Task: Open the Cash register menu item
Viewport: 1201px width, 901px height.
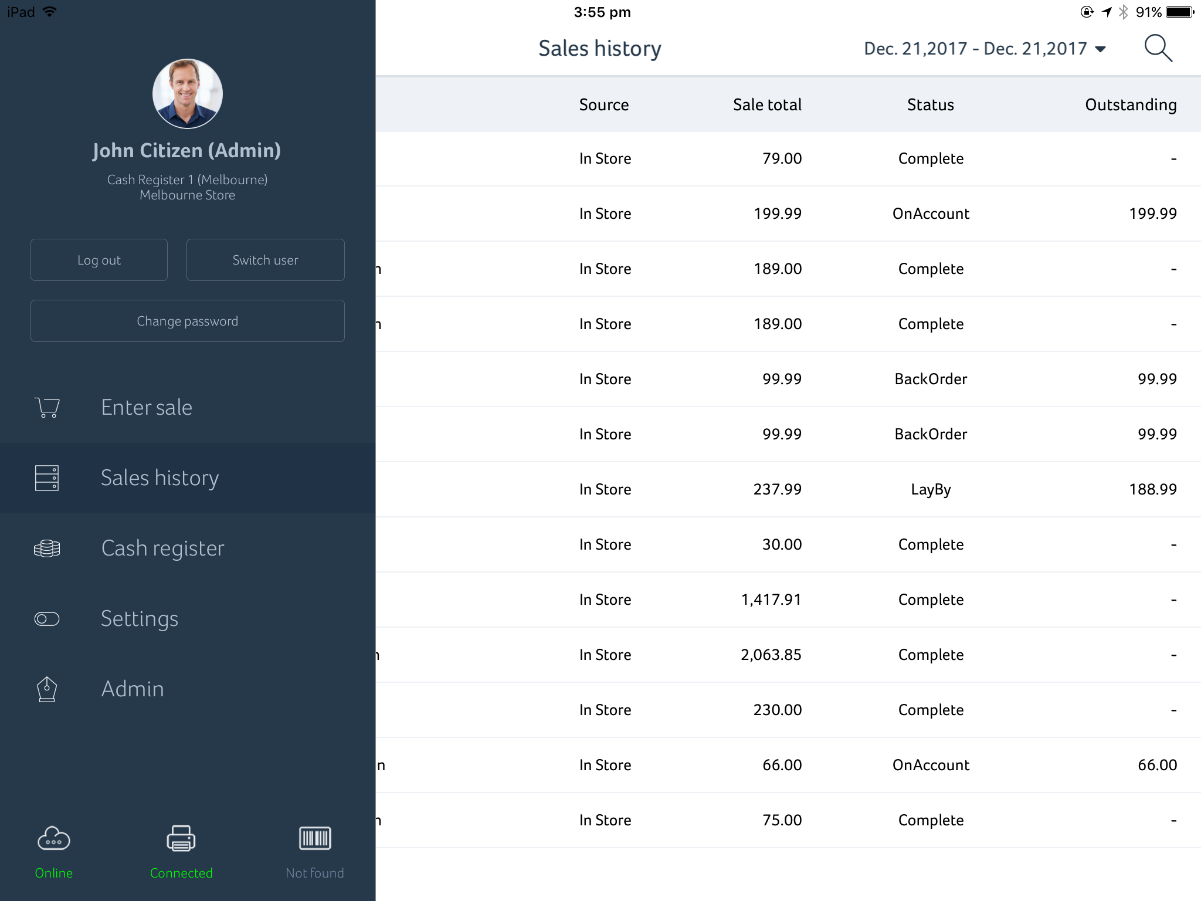Action: point(188,548)
